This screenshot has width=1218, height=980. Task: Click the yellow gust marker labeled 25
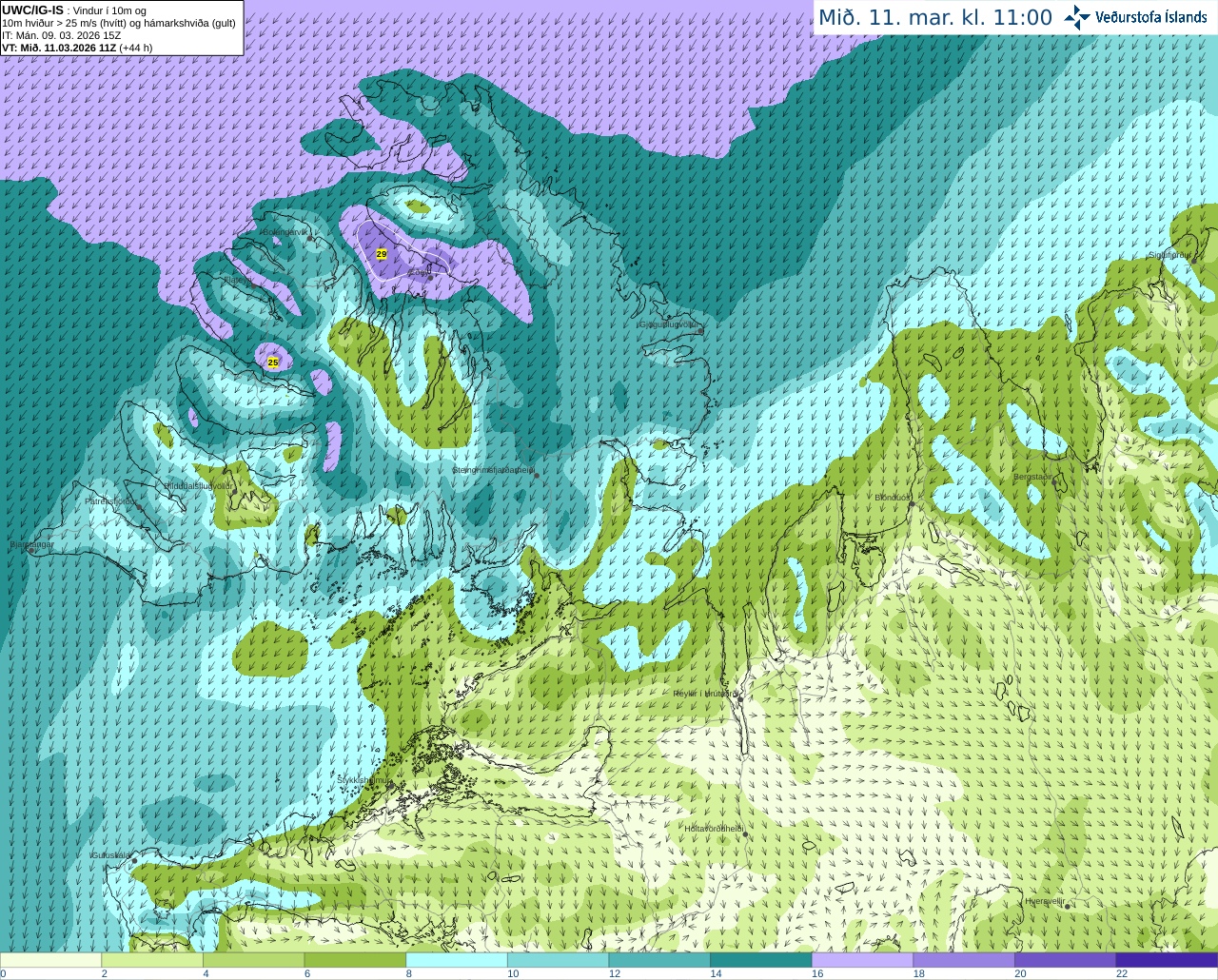(273, 363)
